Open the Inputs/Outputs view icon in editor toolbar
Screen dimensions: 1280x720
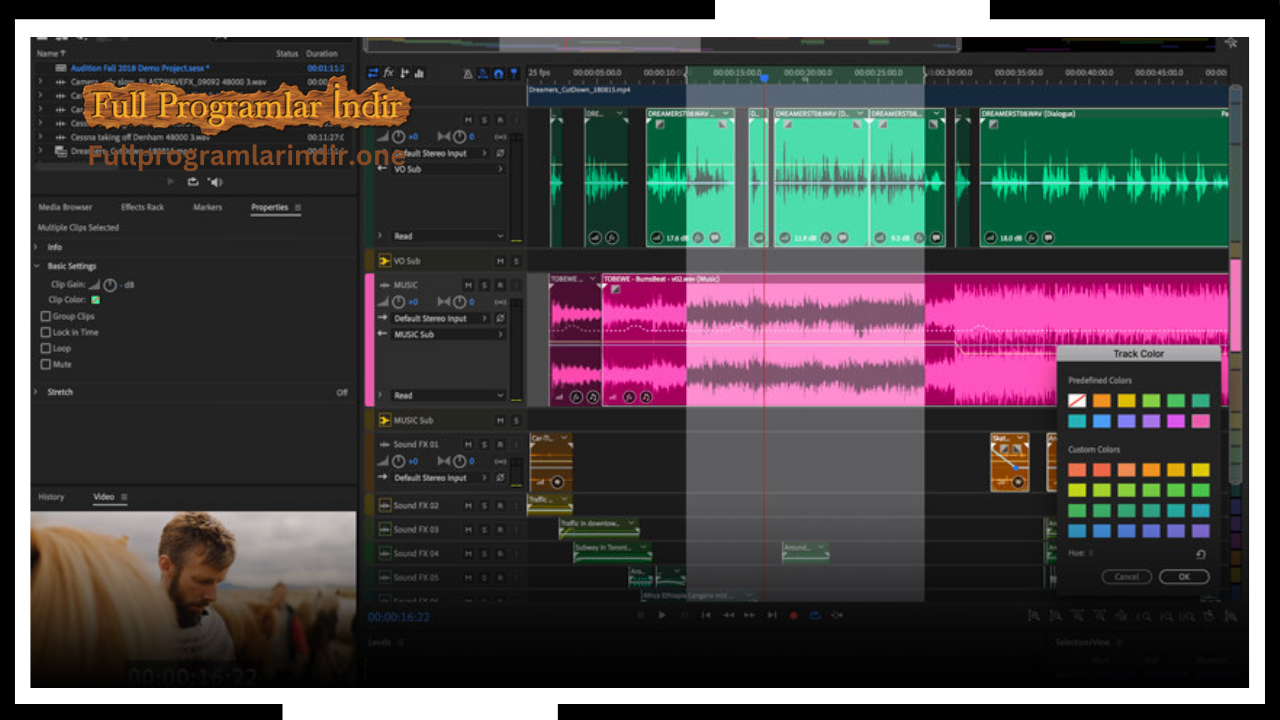(374, 73)
